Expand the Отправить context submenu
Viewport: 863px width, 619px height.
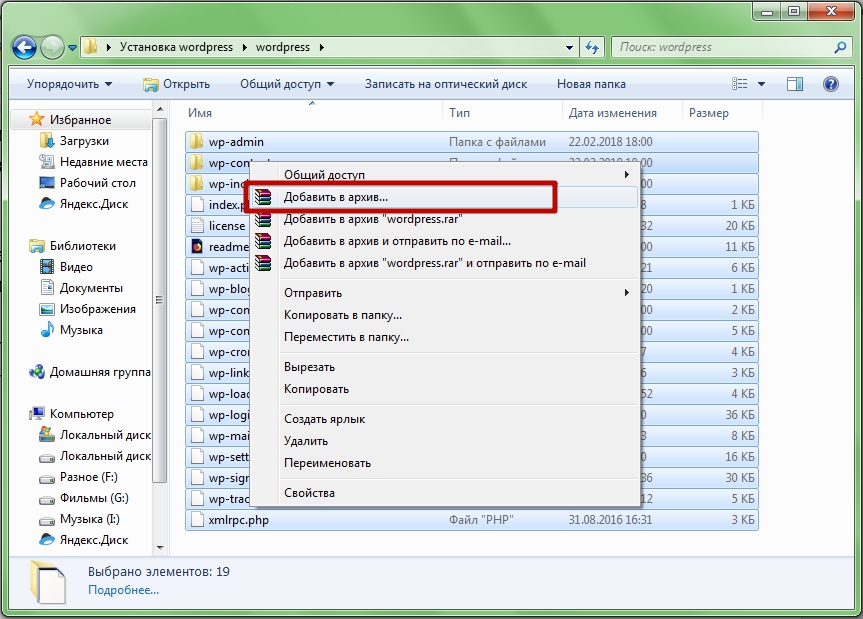[444, 293]
